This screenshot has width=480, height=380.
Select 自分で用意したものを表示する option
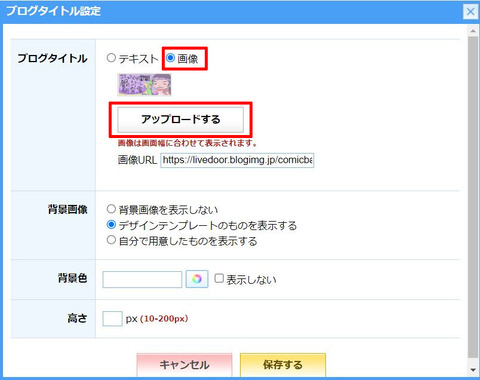[x=111, y=240]
